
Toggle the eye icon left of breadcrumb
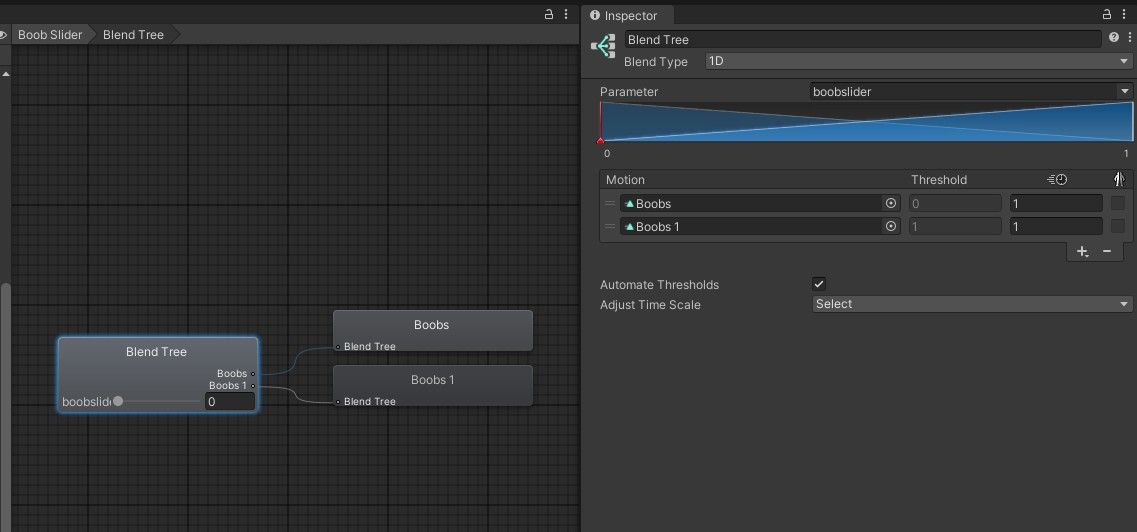(x=3, y=35)
